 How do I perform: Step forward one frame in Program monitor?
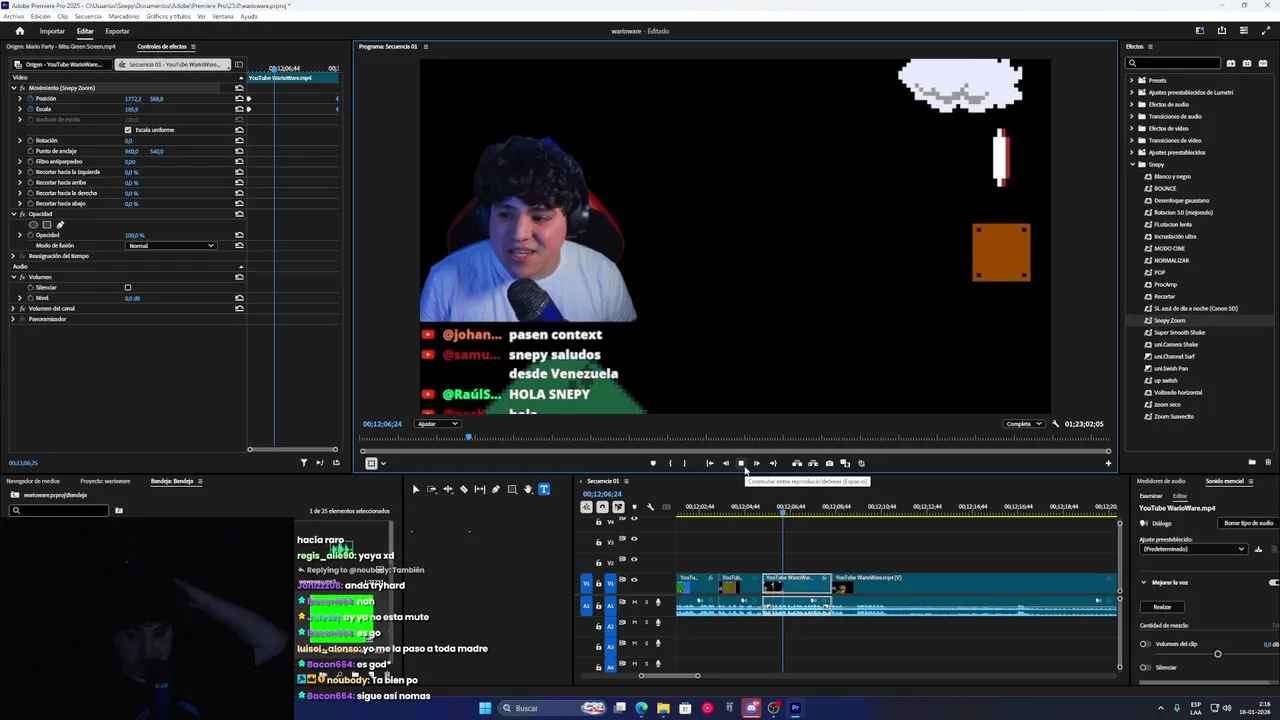pyautogui.click(x=757, y=463)
